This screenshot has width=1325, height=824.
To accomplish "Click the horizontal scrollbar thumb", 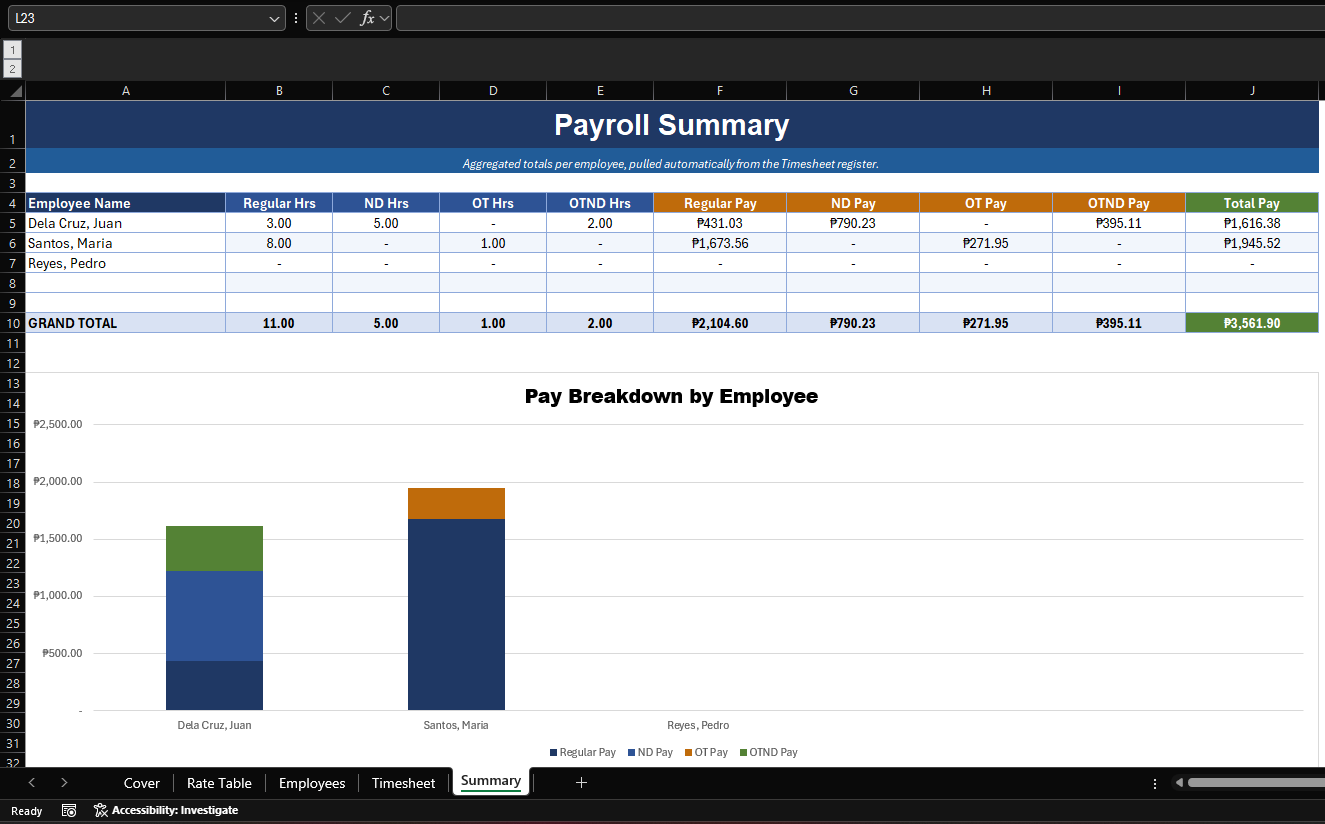I will coord(1256,783).
